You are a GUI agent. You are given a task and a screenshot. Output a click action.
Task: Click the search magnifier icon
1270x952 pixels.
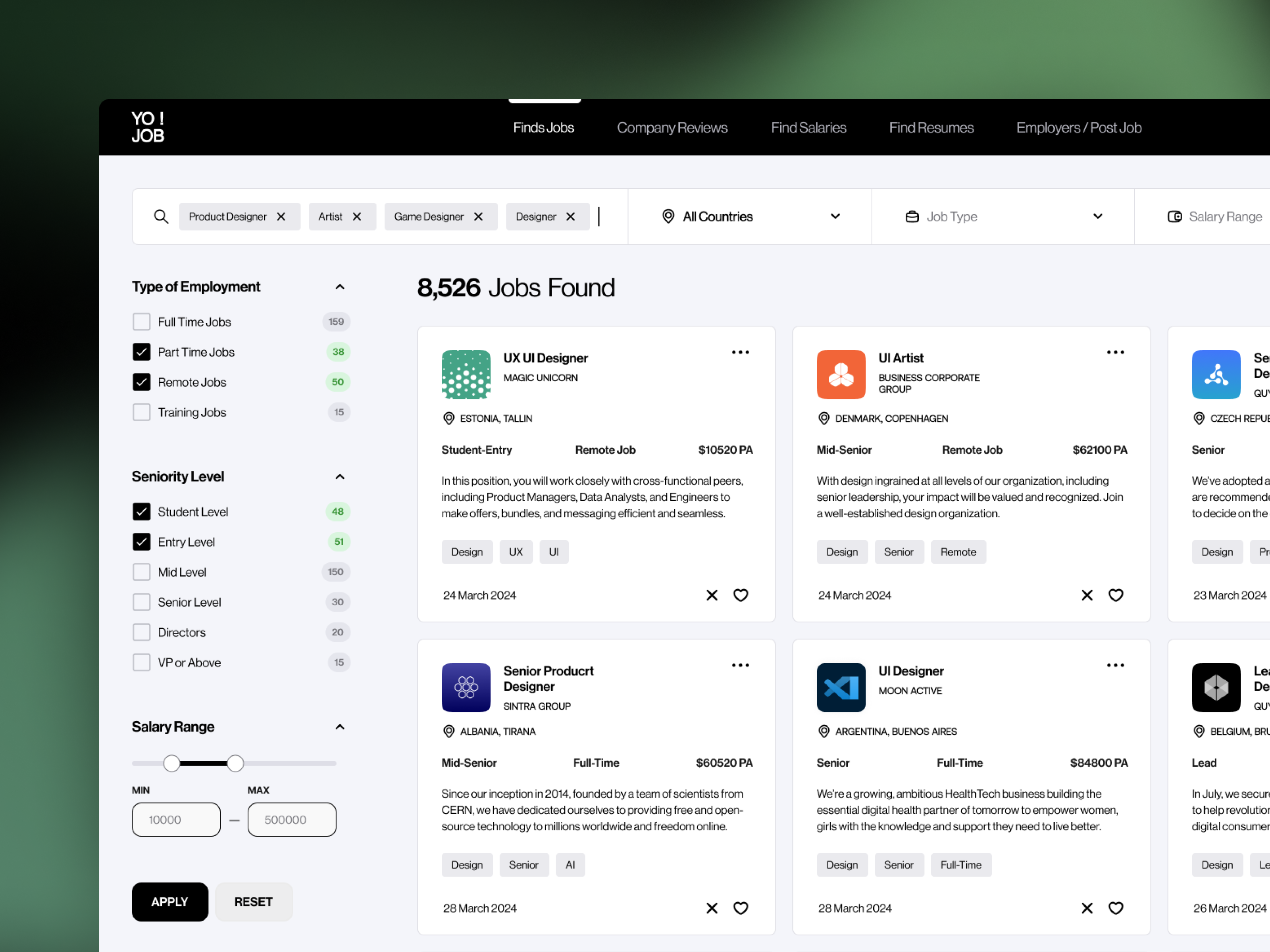point(161,216)
